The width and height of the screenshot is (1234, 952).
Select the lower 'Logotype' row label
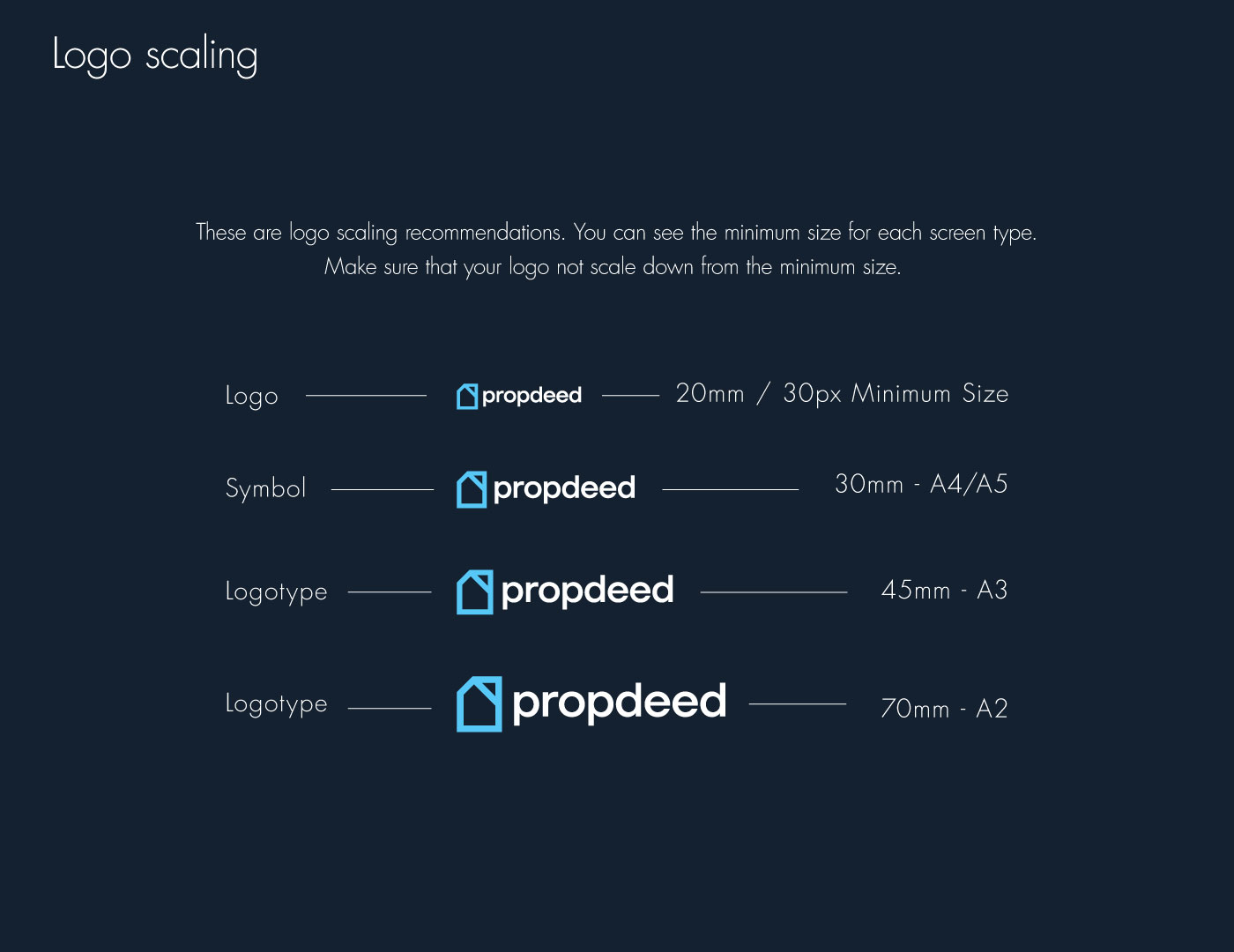click(x=277, y=703)
